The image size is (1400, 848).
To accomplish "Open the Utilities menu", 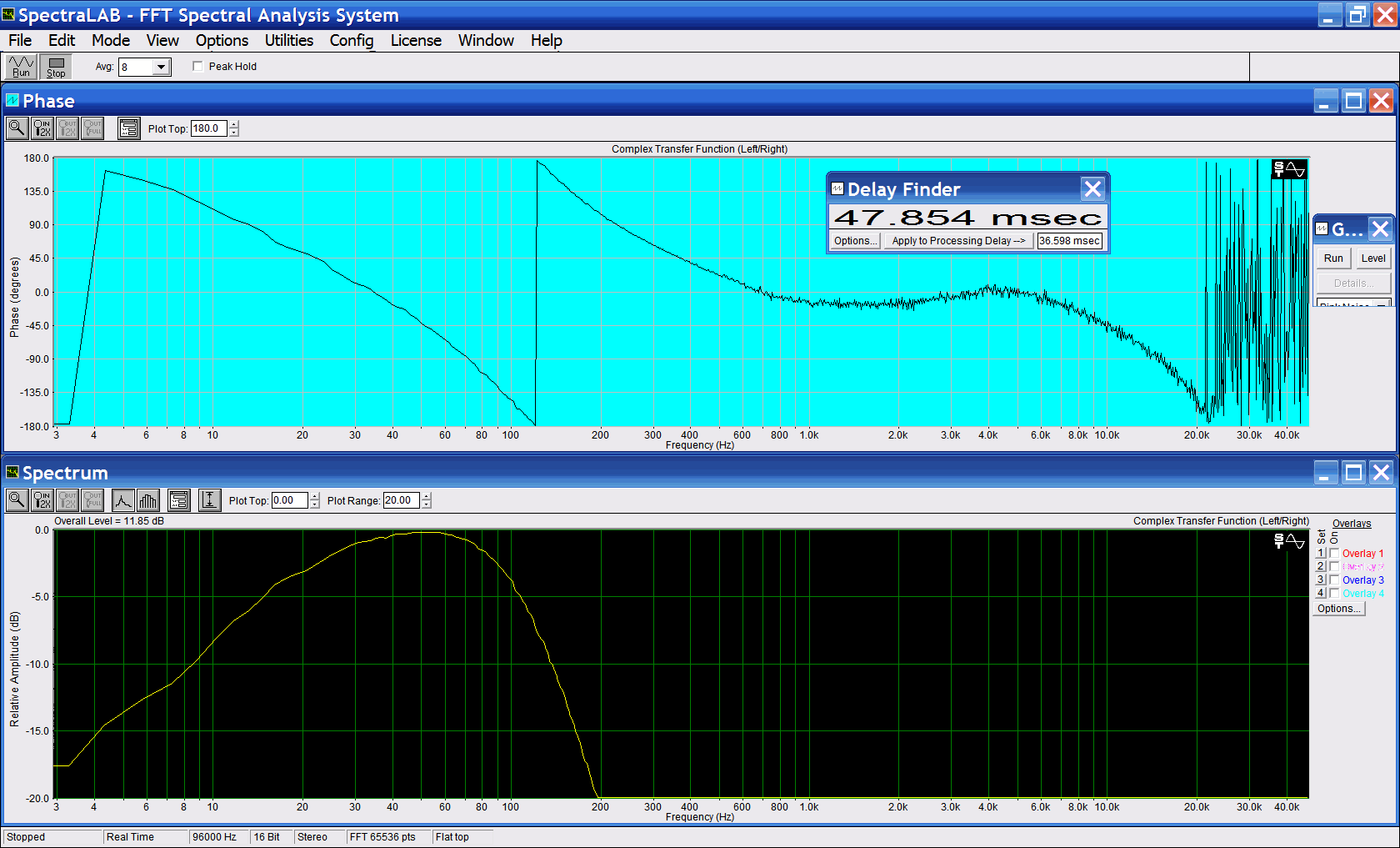I will (288, 40).
